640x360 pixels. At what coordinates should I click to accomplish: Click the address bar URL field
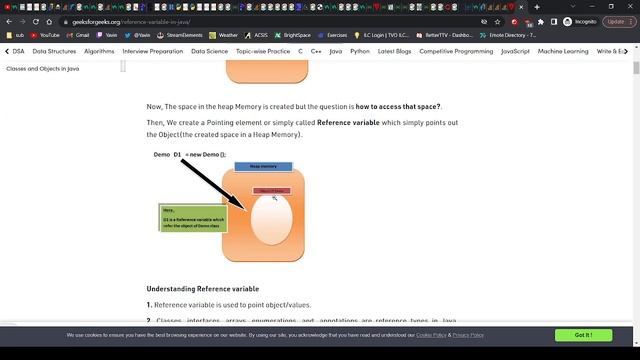[x=269, y=22]
